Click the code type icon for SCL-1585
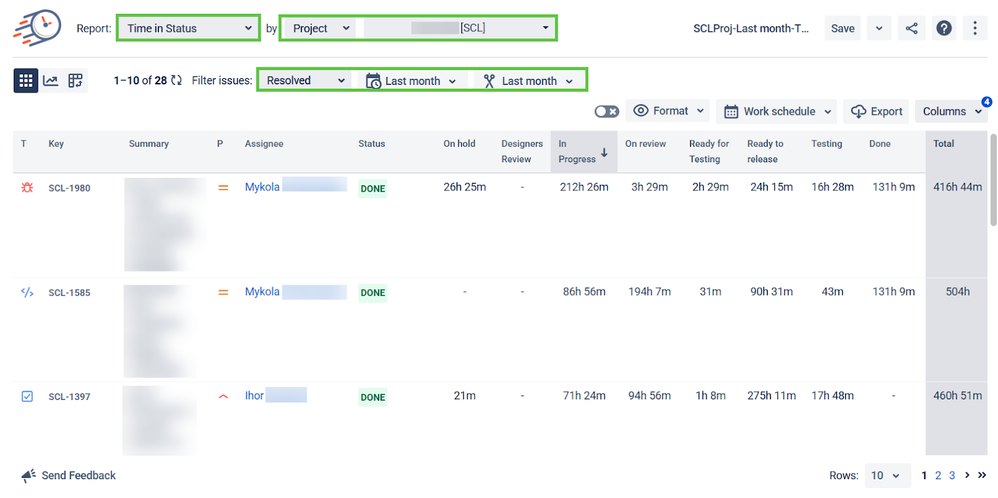This screenshot has height=498, width=998. [x=27, y=292]
